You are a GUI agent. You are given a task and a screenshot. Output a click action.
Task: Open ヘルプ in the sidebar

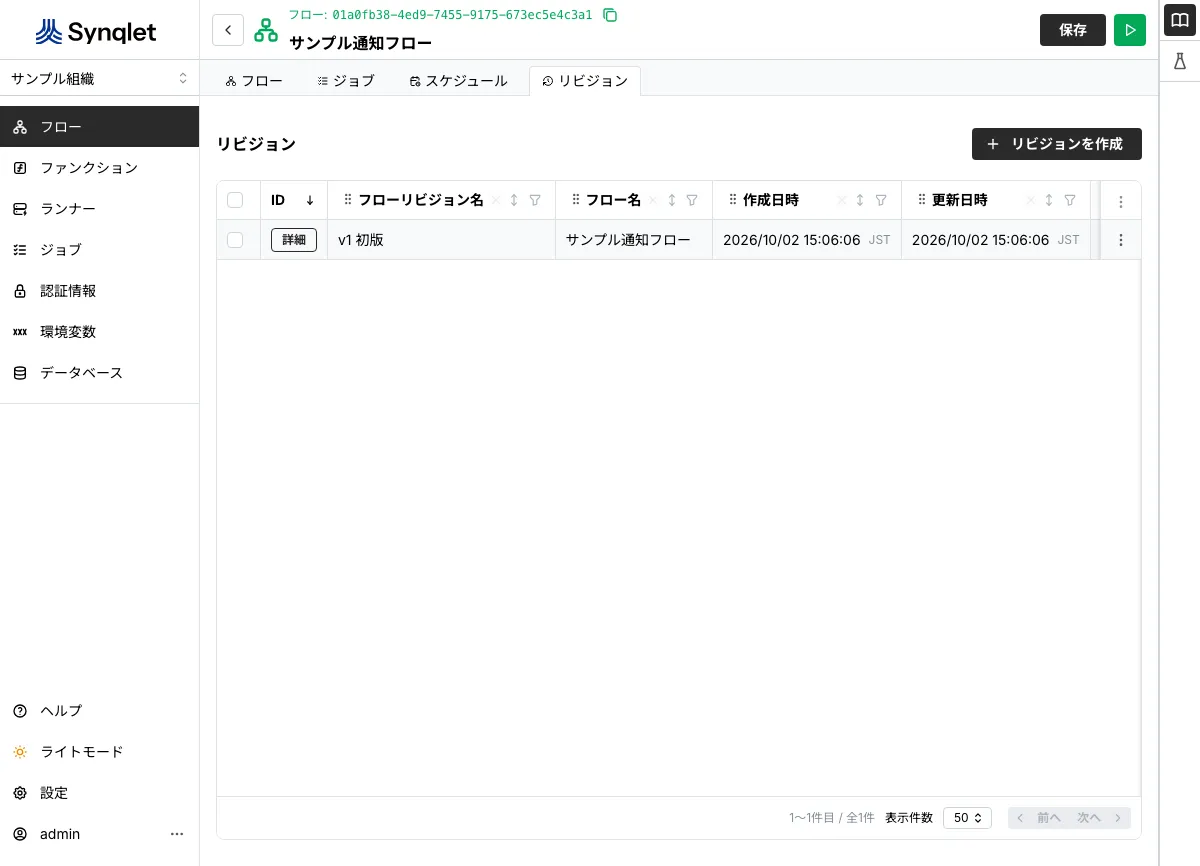tap(99, 711)
